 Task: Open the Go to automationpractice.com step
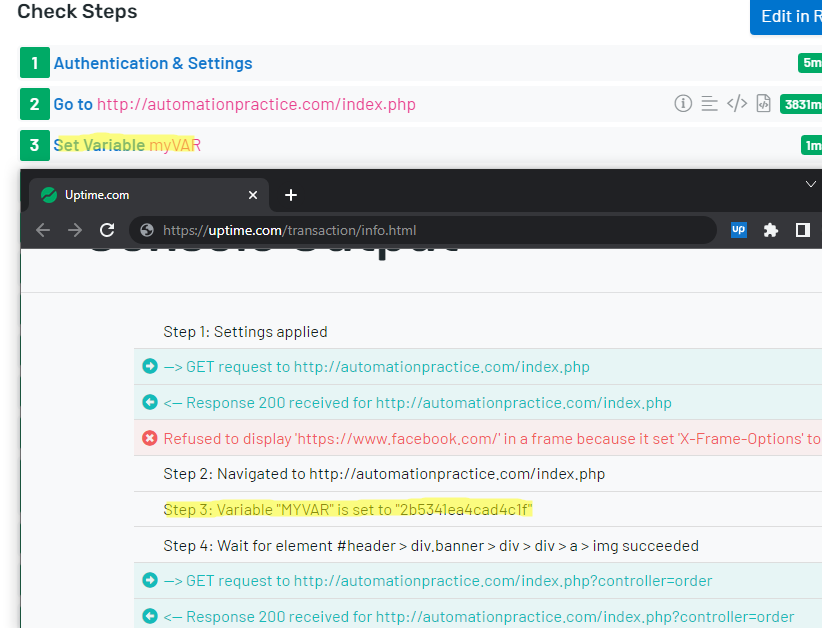(x=234, y=104)
